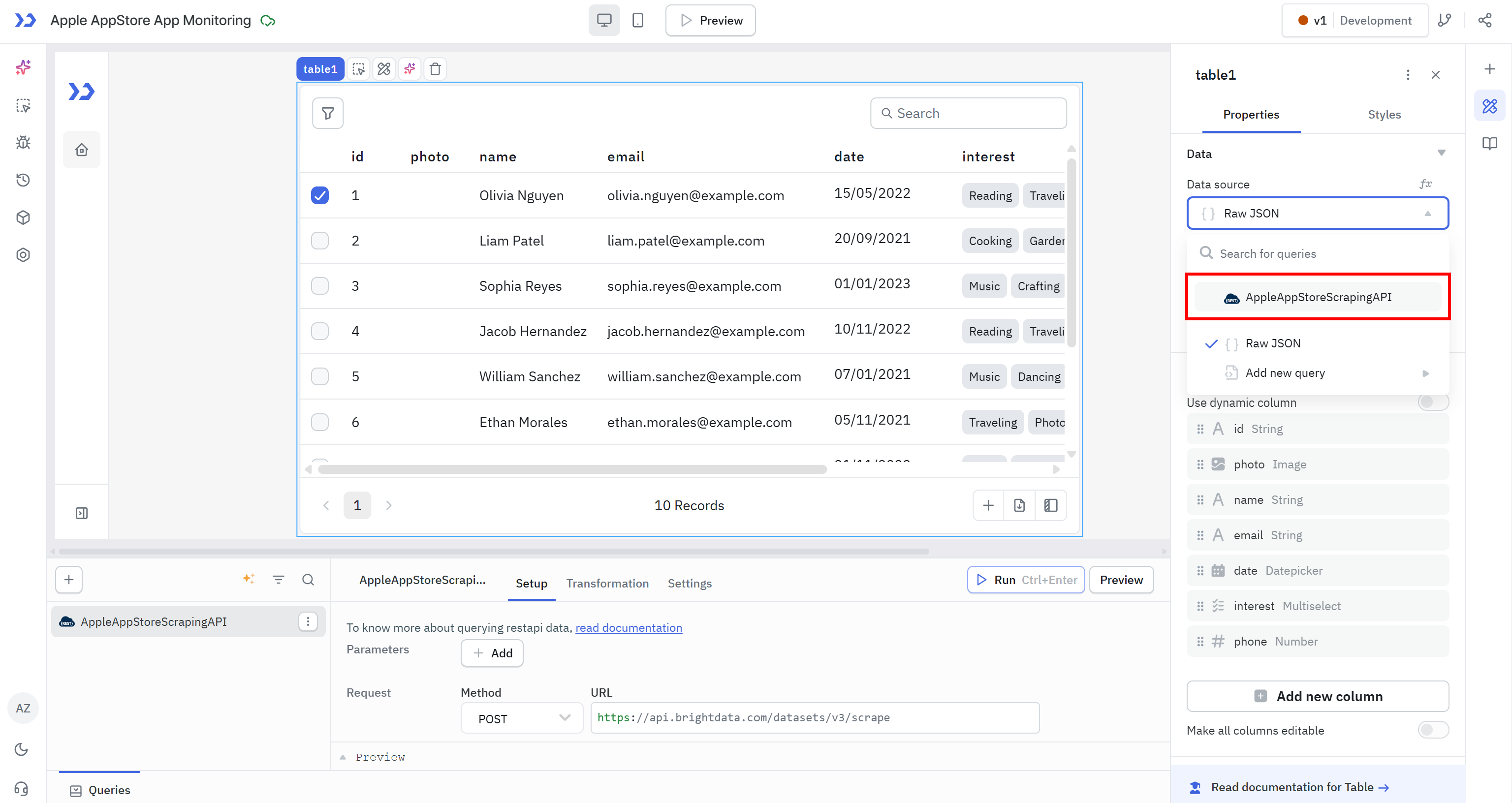Check the row for Sophia Reyes
This screenshot has width=1512, height=803.
point(320,286)
